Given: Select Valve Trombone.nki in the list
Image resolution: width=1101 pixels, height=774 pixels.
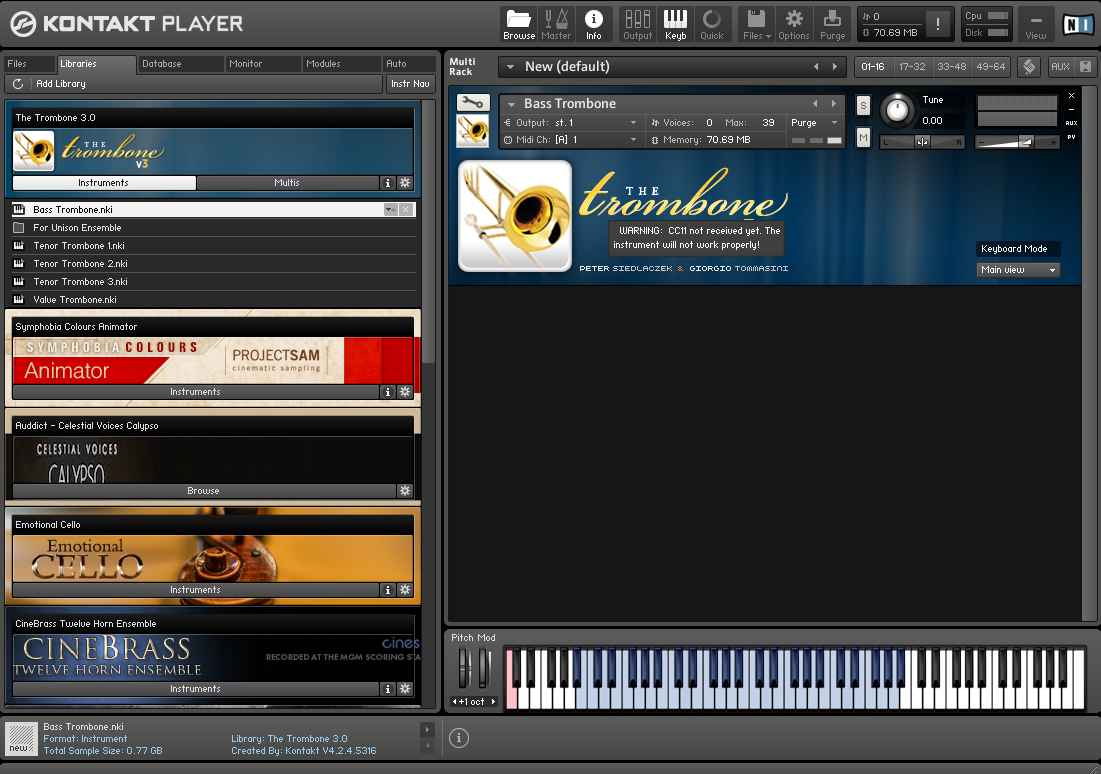Looking at the screenshot, I should point(214,300).
